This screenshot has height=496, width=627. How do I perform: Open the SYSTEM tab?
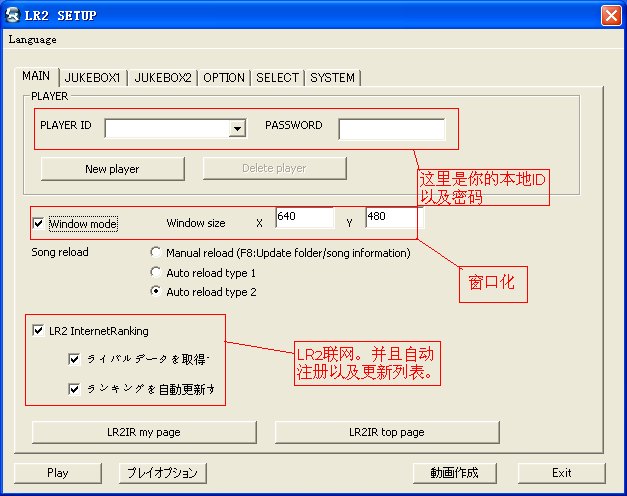(x=333, y=78)
